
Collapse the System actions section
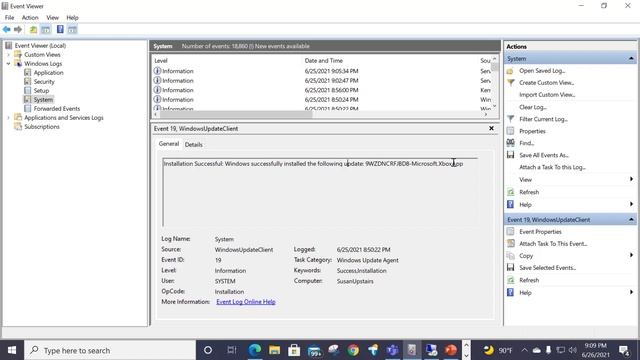pyautogui.click(x=631, y=59)
